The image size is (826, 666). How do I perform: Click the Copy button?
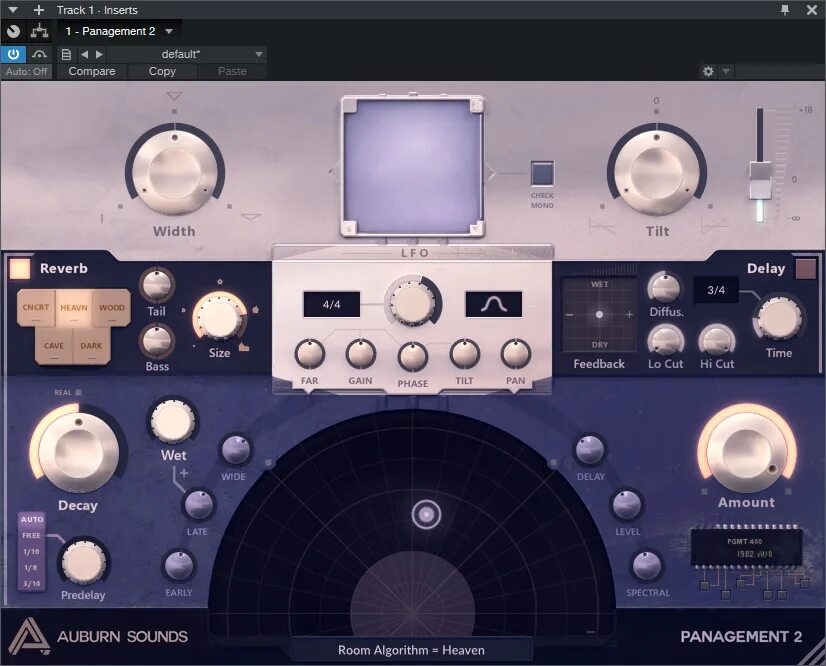(x=162, y=71)
